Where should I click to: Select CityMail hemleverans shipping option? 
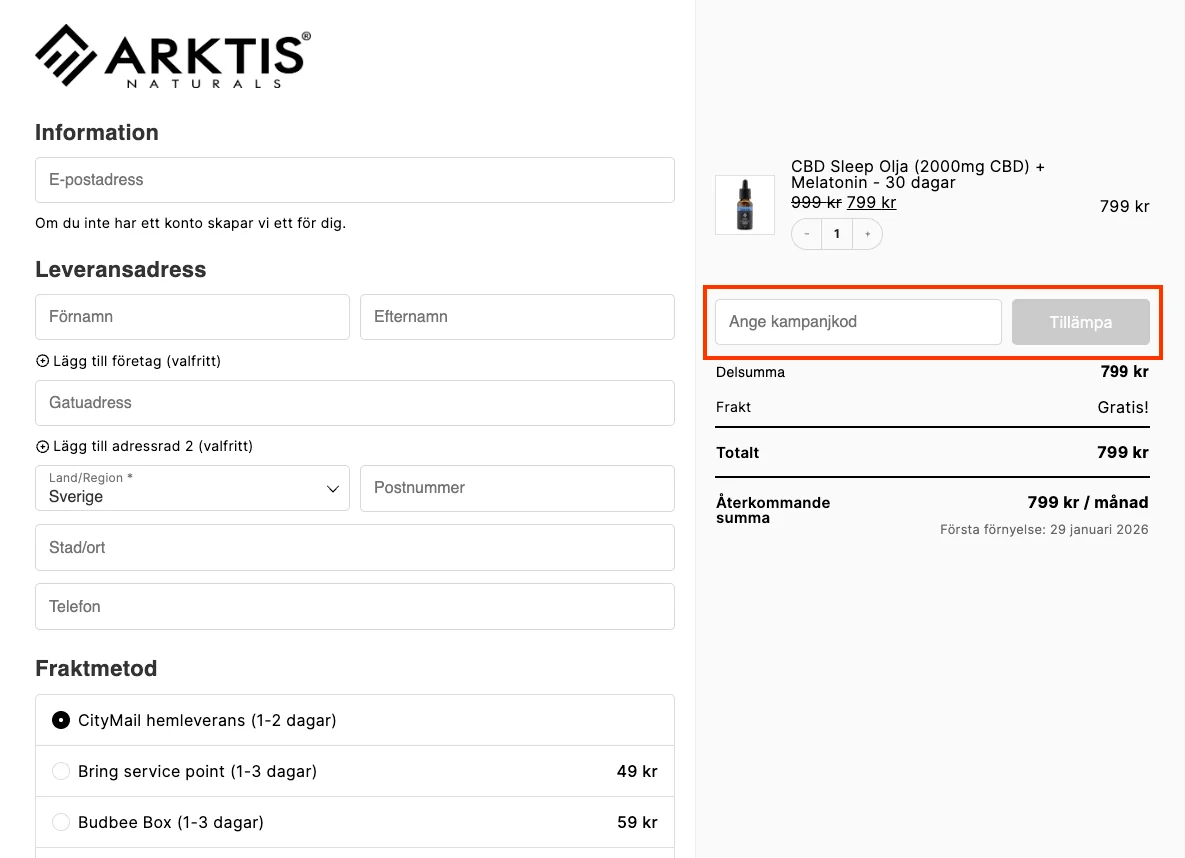coord(60,720)
